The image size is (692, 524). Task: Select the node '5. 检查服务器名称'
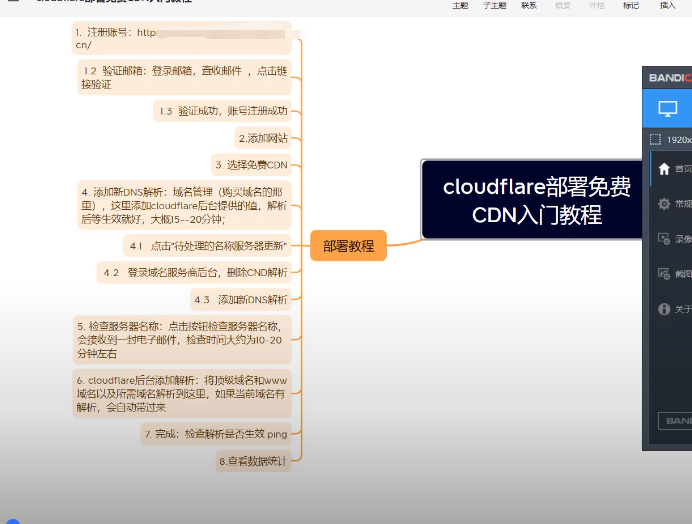coord(182,339)
